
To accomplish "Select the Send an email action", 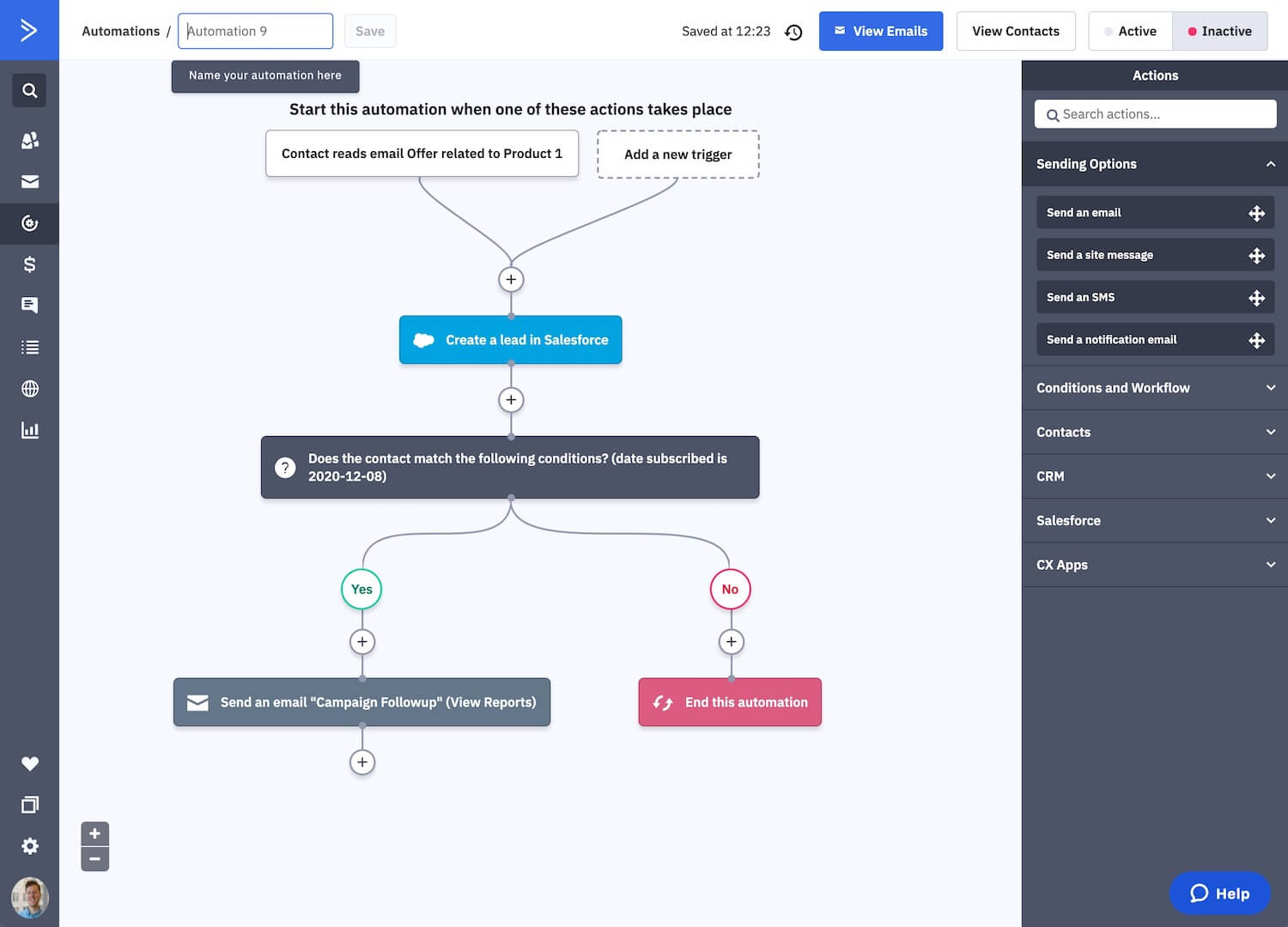I will [1155, 213].
